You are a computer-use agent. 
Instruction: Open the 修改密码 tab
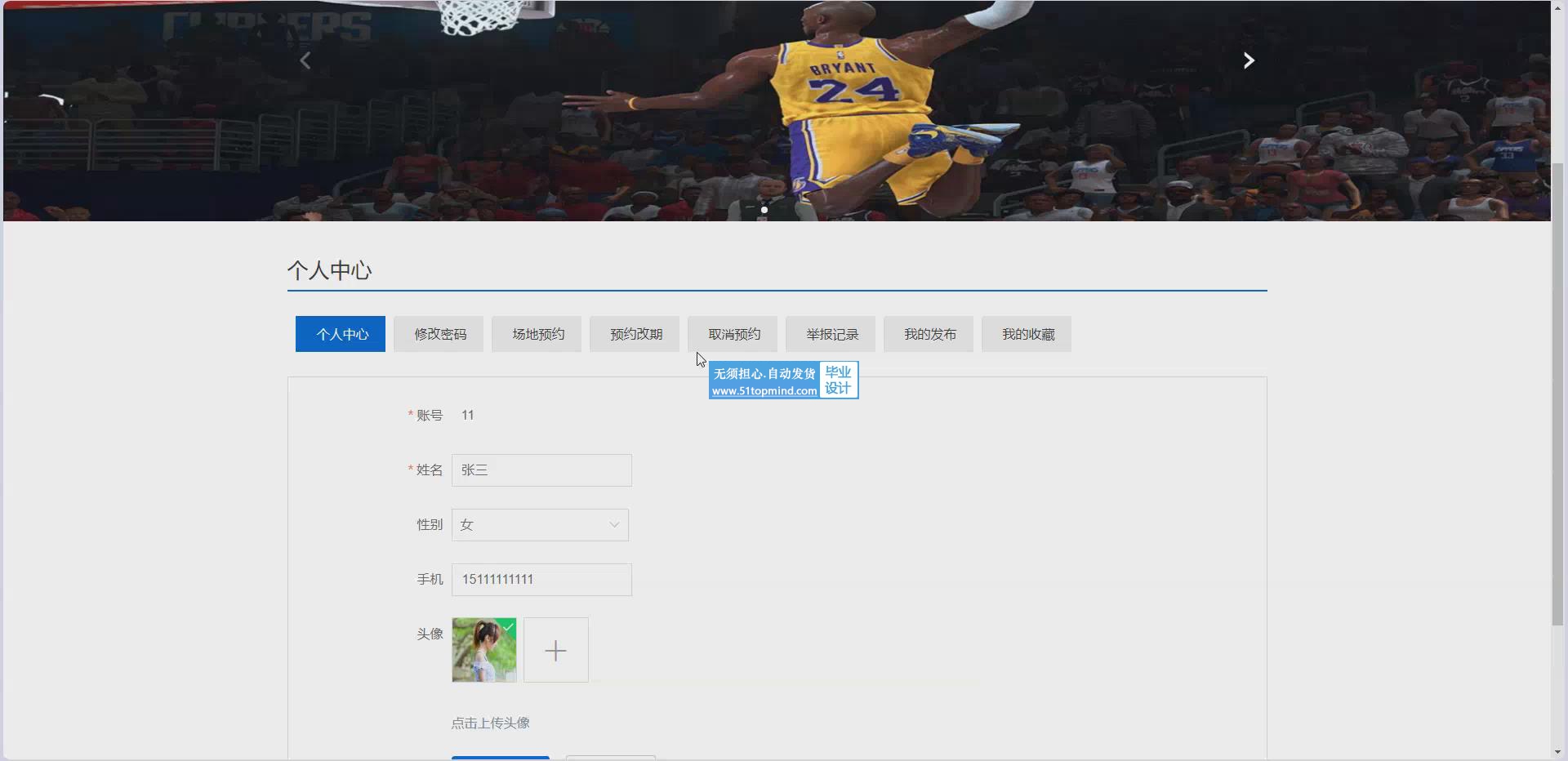pos(439,334)
